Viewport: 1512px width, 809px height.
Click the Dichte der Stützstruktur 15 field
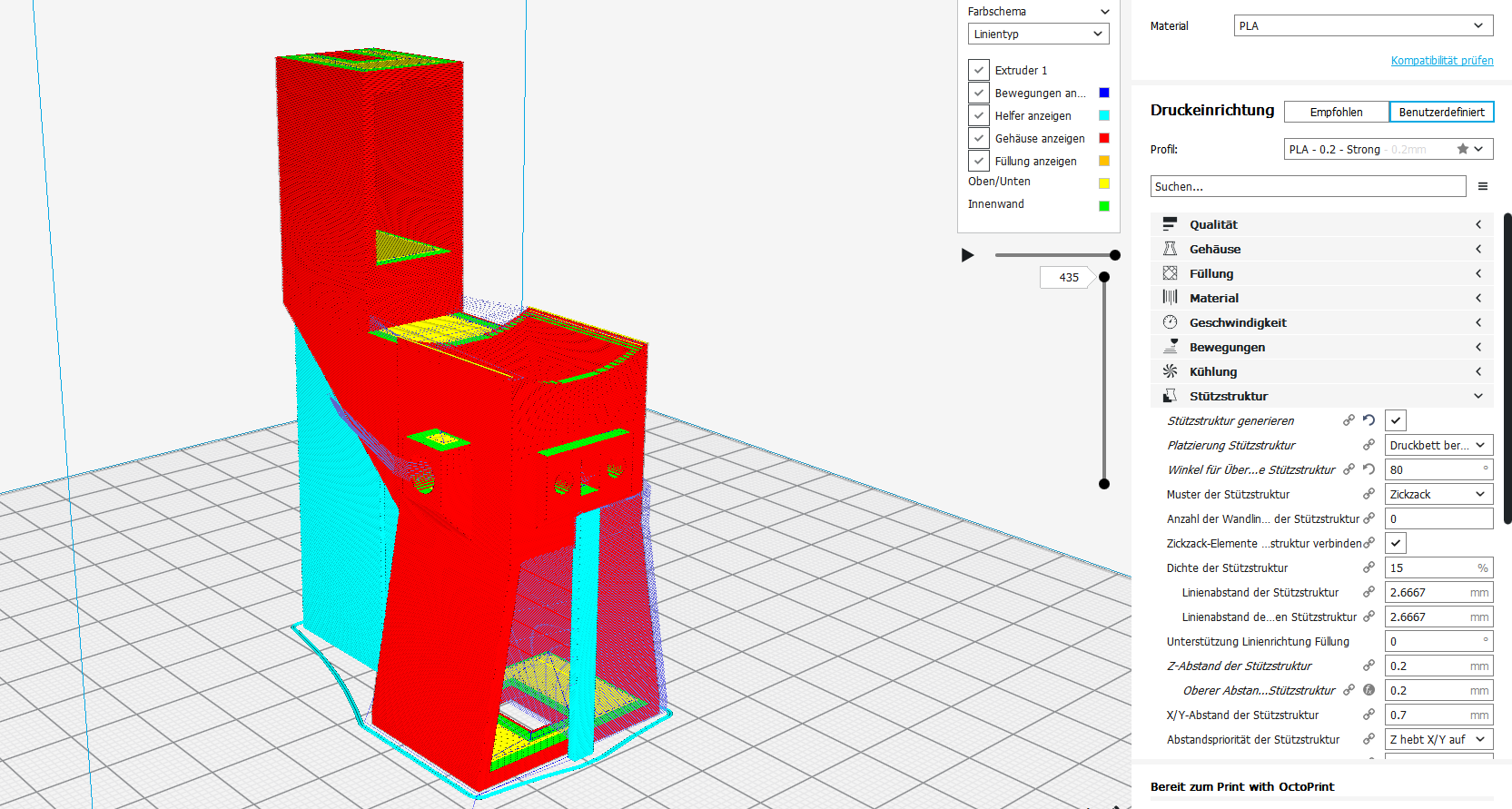(1439, 567)
